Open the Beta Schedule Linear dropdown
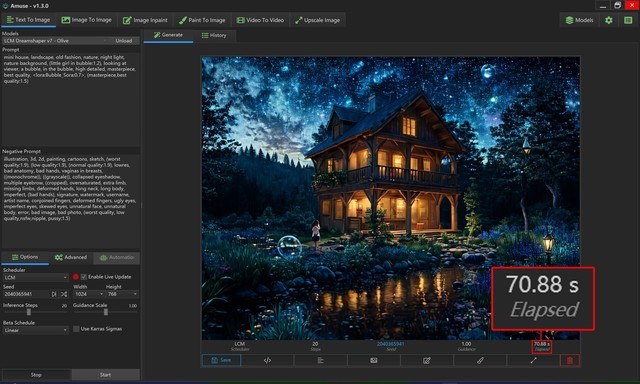Screen dimensions: 640x384 pos(36,330)
